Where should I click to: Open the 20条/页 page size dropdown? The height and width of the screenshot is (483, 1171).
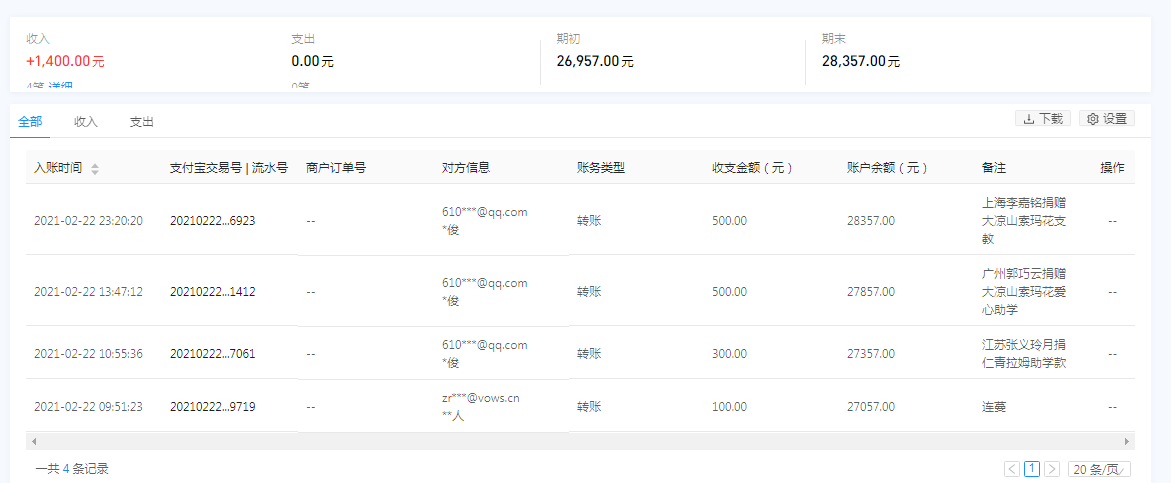[x=1099, y=469]
